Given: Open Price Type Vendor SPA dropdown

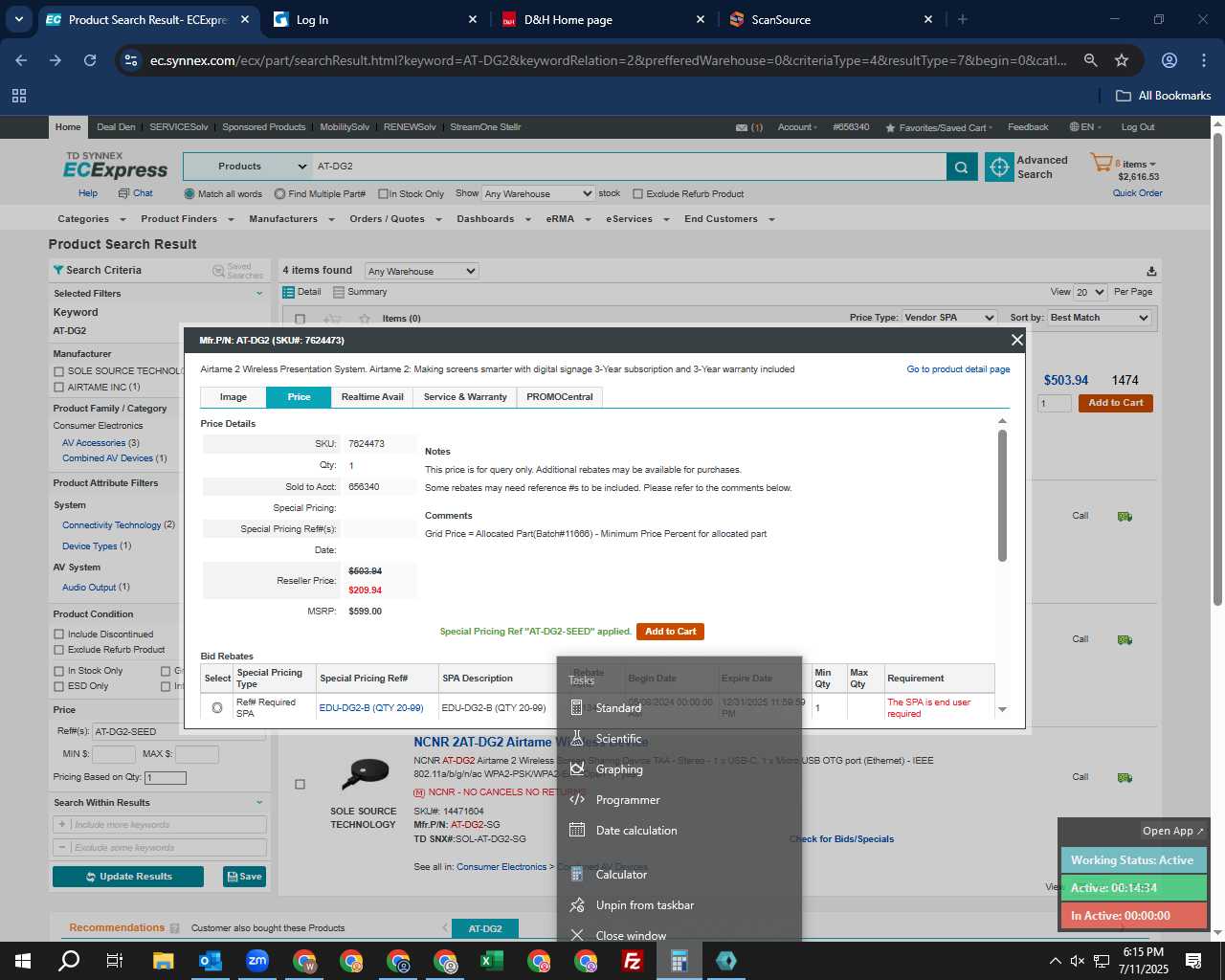Looking at the screenshot, I should point(949,318).
